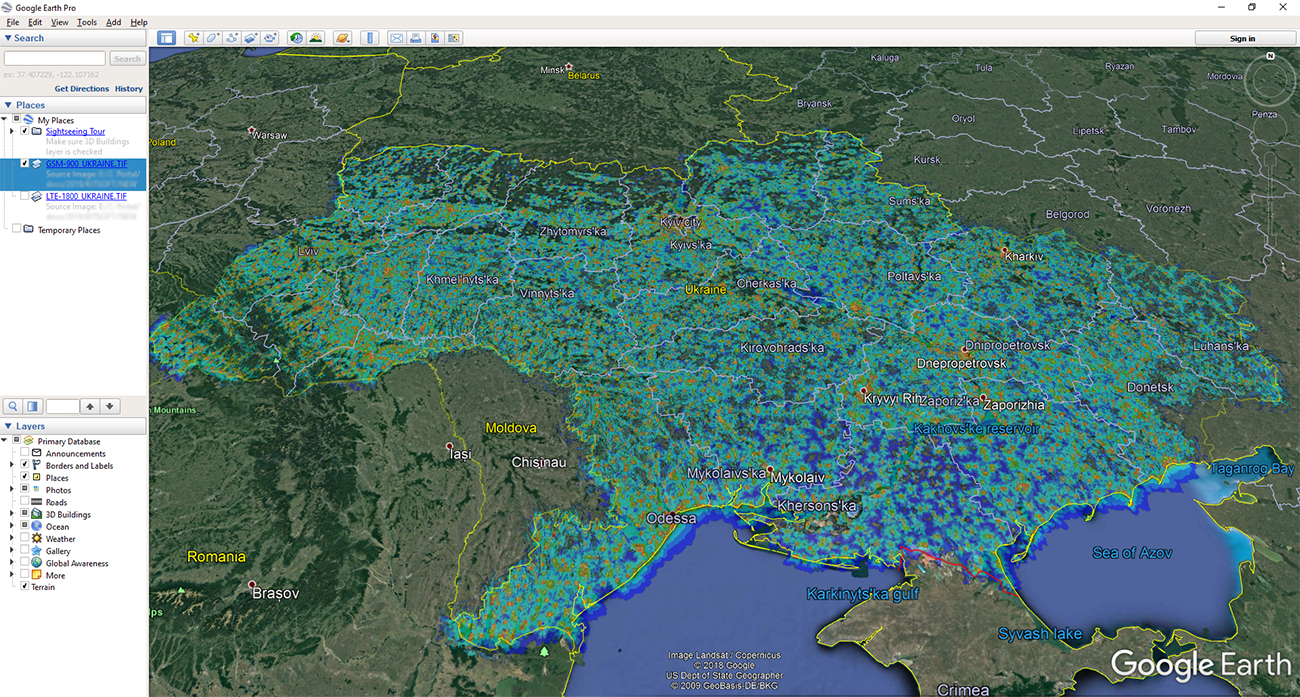Toggle the sidebar visibility toolbar button
This screenshot has width=1300, height=697.
coord(166,38)
